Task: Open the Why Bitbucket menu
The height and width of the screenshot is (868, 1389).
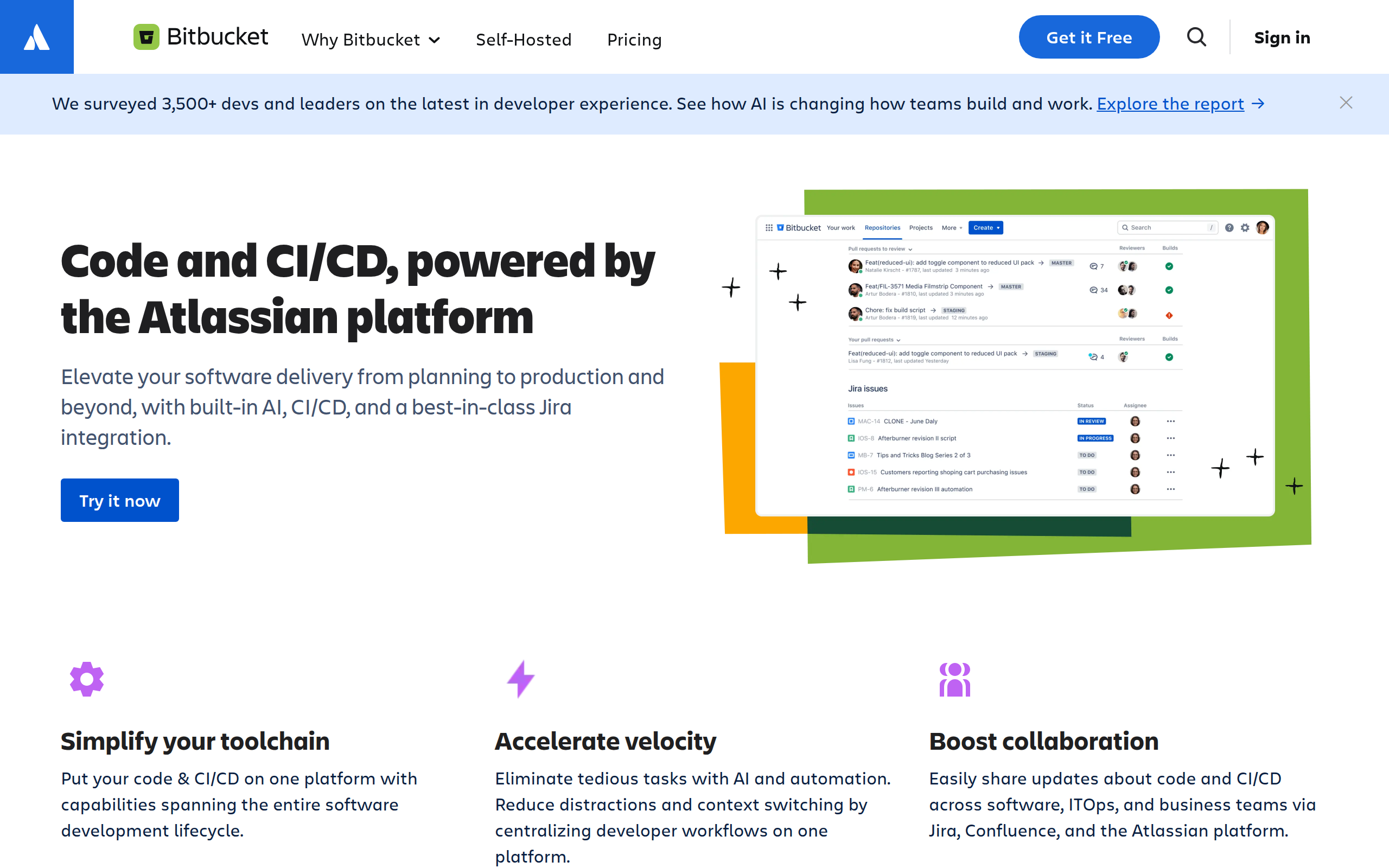Action: pos(371,40)
